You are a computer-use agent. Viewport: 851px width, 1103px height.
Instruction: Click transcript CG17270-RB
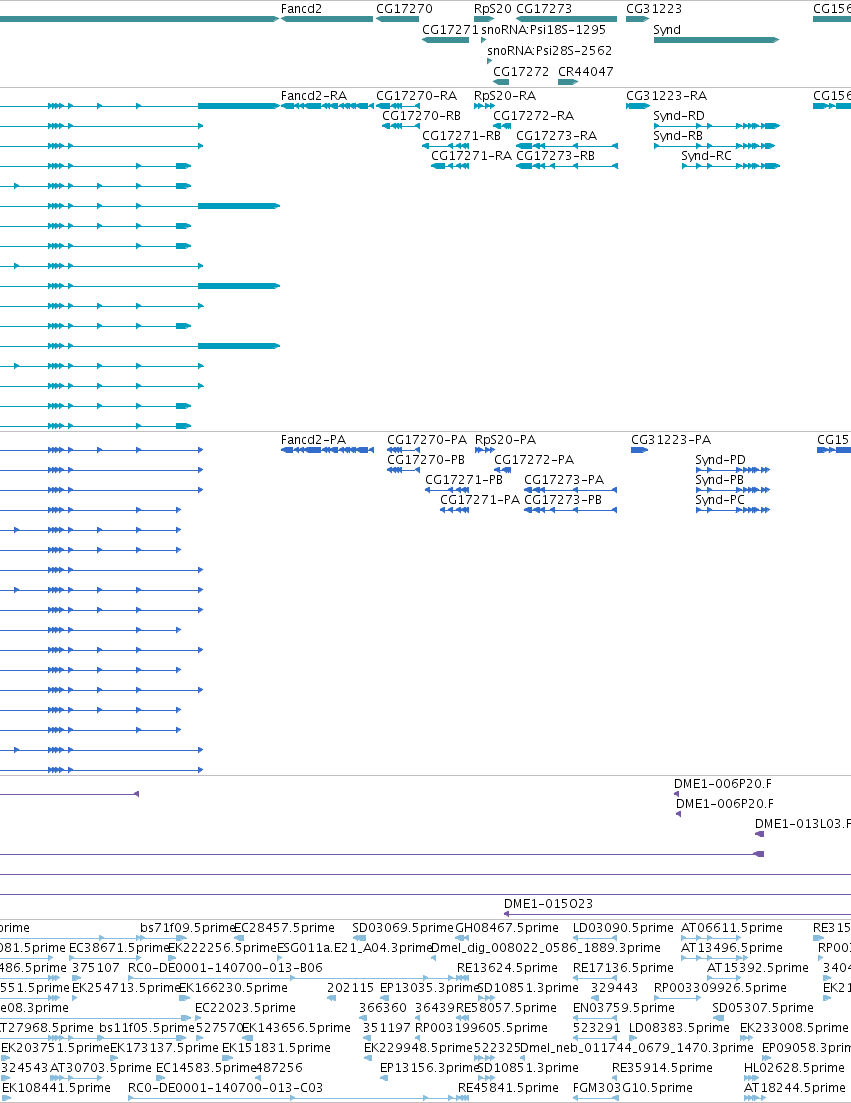(x=421, y=115)
